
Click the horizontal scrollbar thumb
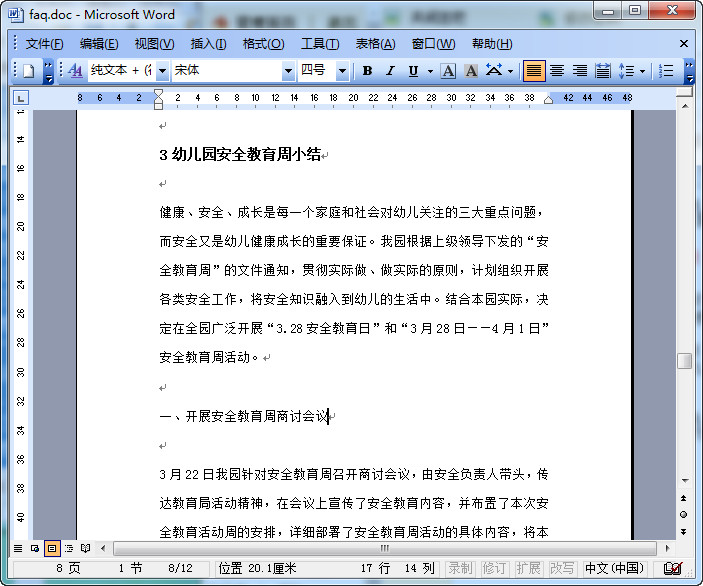point(385,548)
